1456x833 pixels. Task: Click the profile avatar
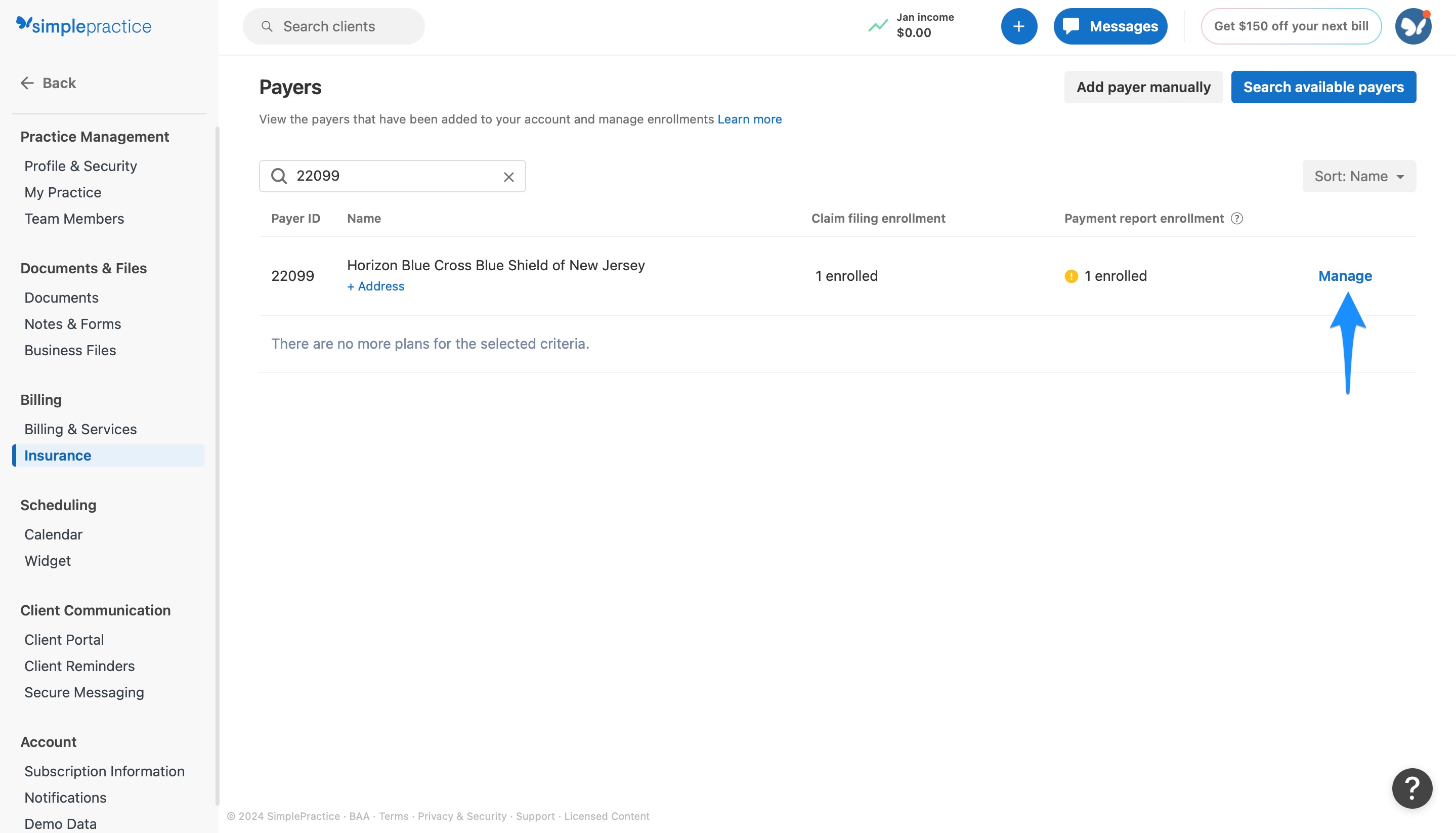tap(1412, 26)
